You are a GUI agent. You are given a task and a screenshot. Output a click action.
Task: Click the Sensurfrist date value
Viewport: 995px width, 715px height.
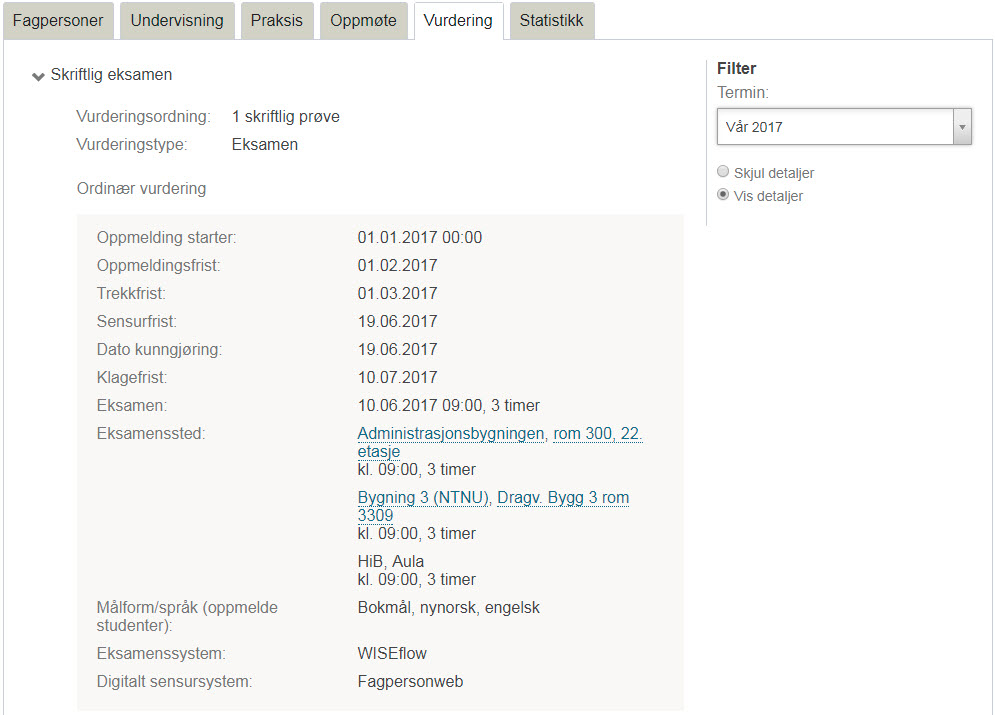398,321
